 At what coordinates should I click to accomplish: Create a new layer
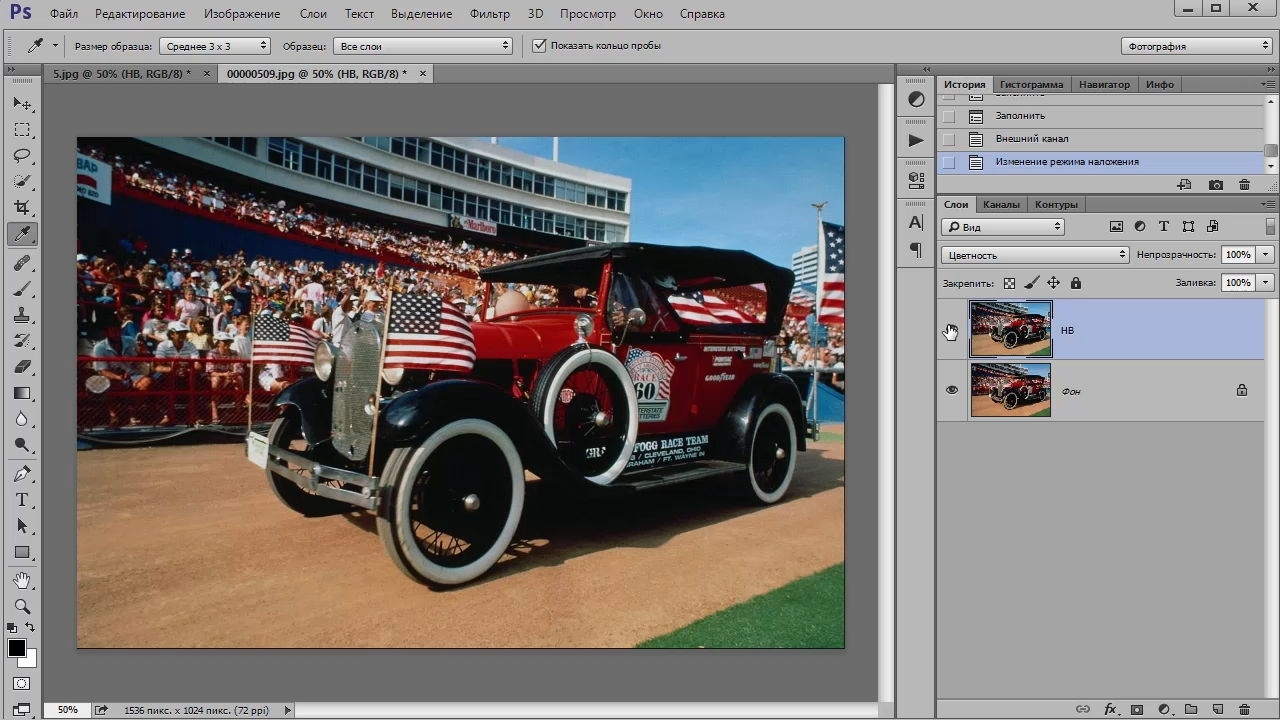(x=1217, y=710)
